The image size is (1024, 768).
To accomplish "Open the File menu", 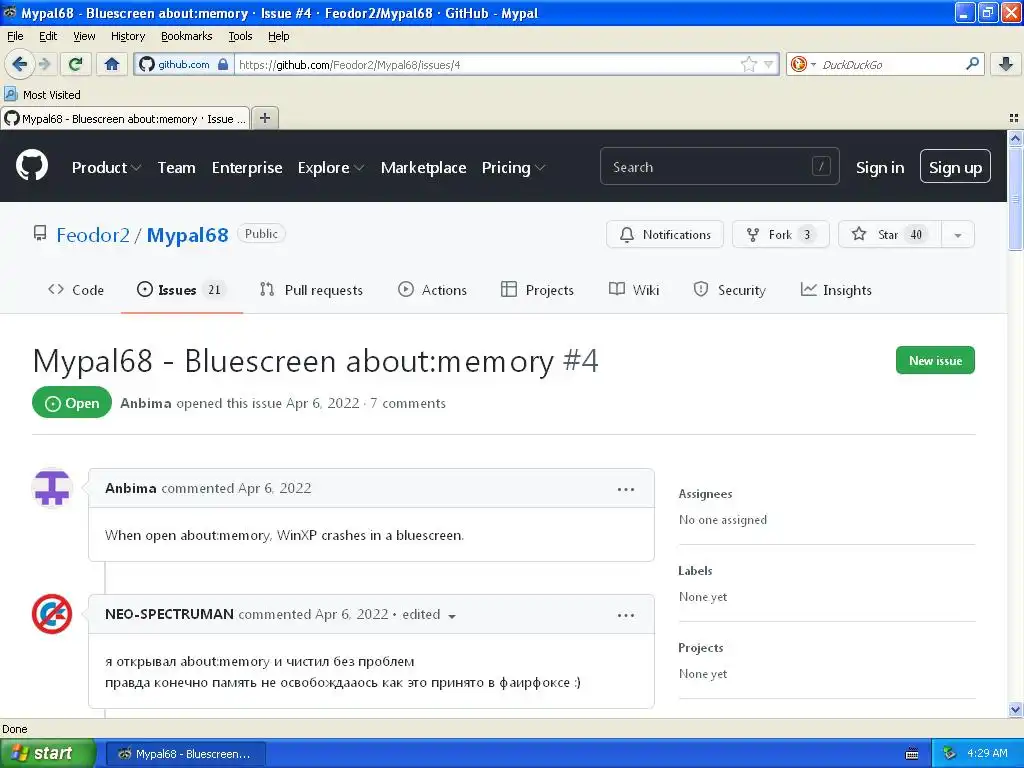I will [15, 36].
